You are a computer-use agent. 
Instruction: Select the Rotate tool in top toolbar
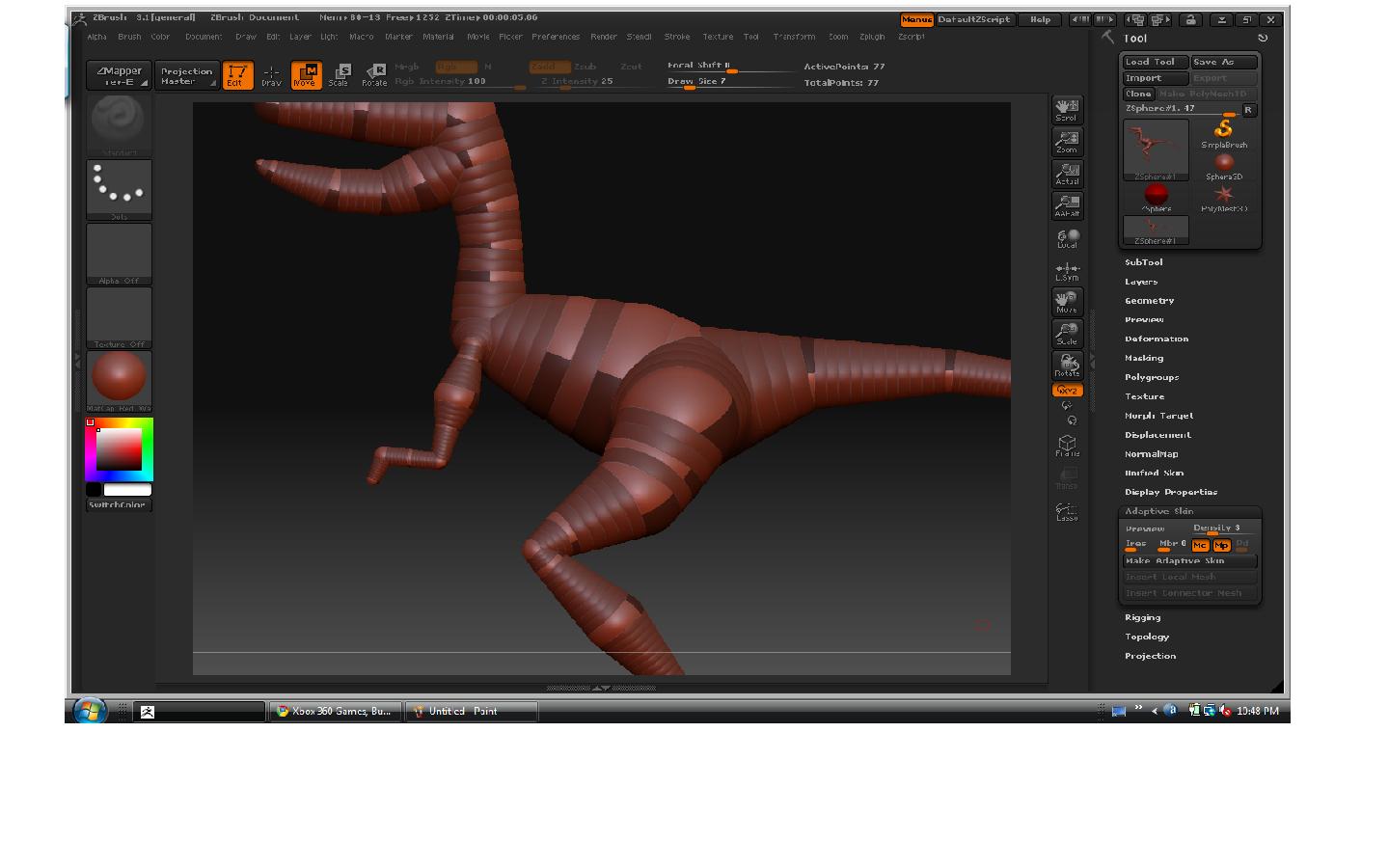point(374,75)
